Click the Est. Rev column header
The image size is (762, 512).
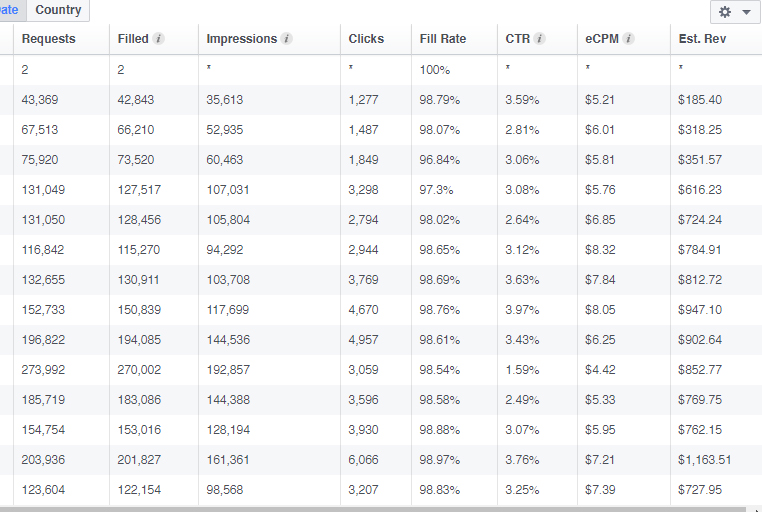[702, 39]
